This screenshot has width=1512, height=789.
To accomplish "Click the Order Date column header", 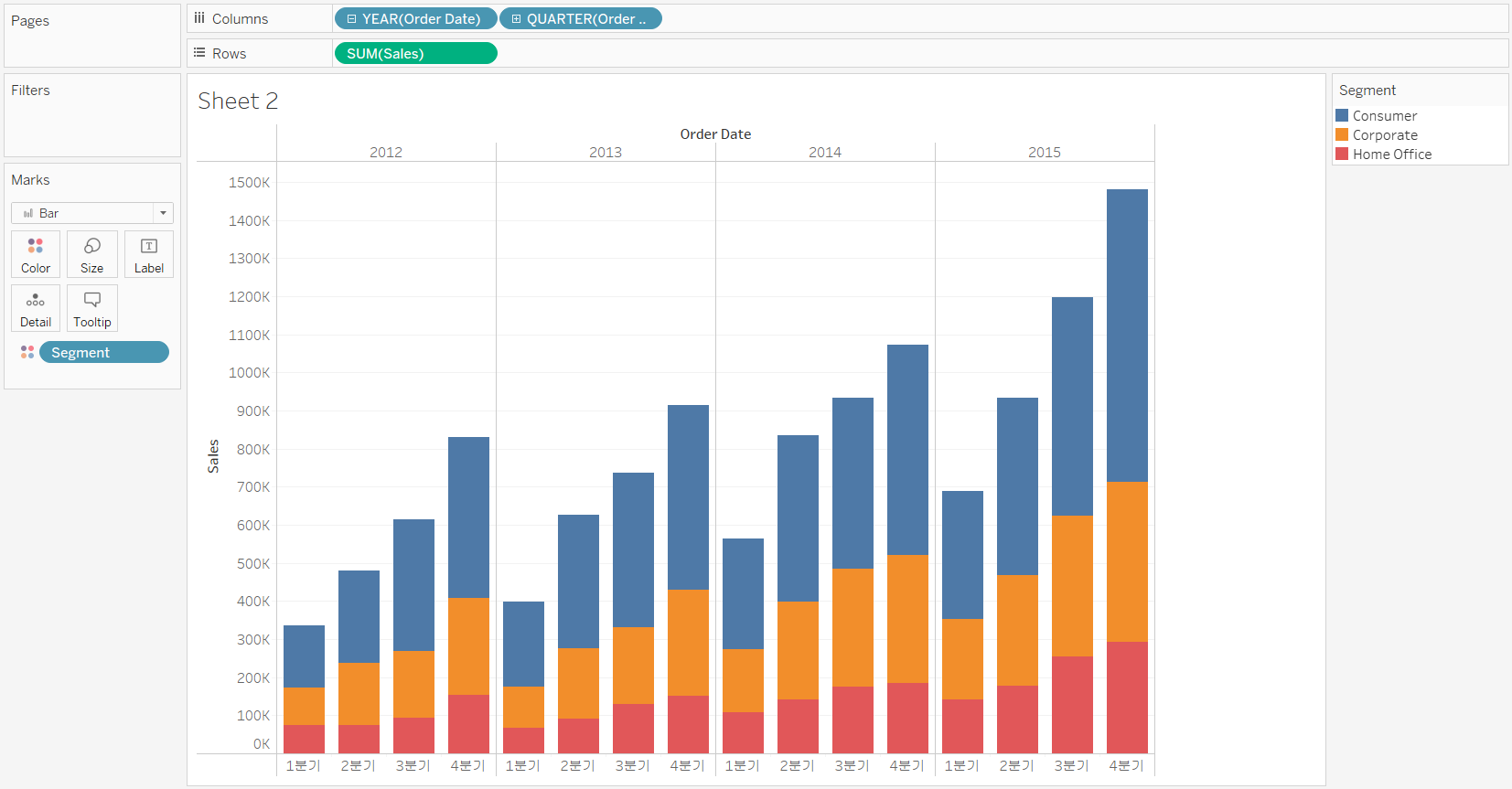I will tap(715, 134).
